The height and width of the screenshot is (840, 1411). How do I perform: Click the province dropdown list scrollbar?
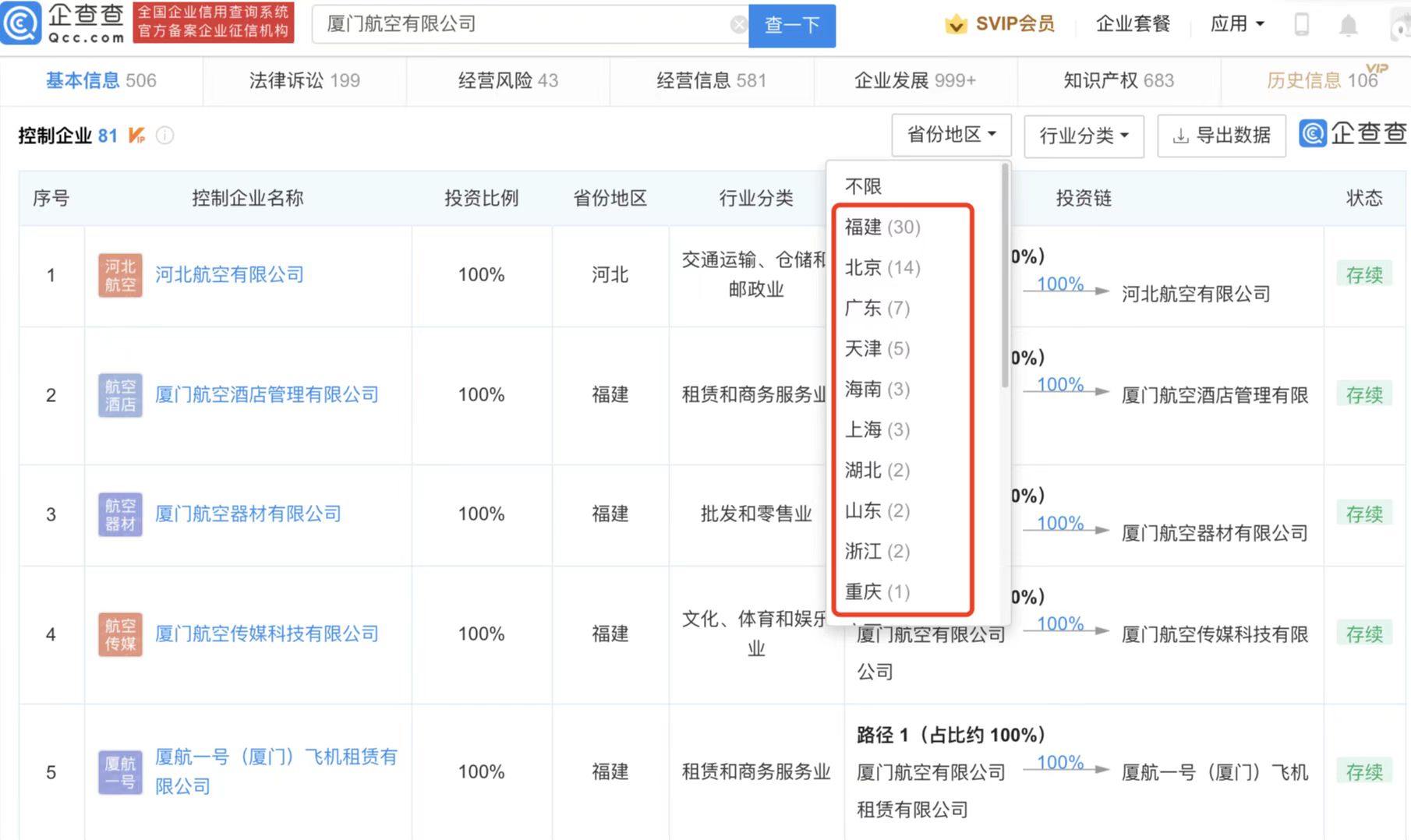[1005, 275]
